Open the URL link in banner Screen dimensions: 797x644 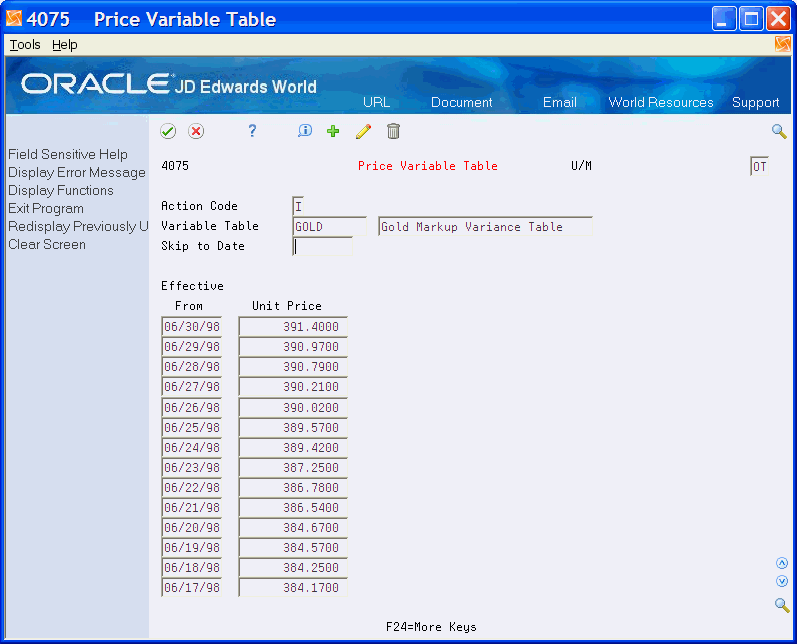tap(377, 102)
